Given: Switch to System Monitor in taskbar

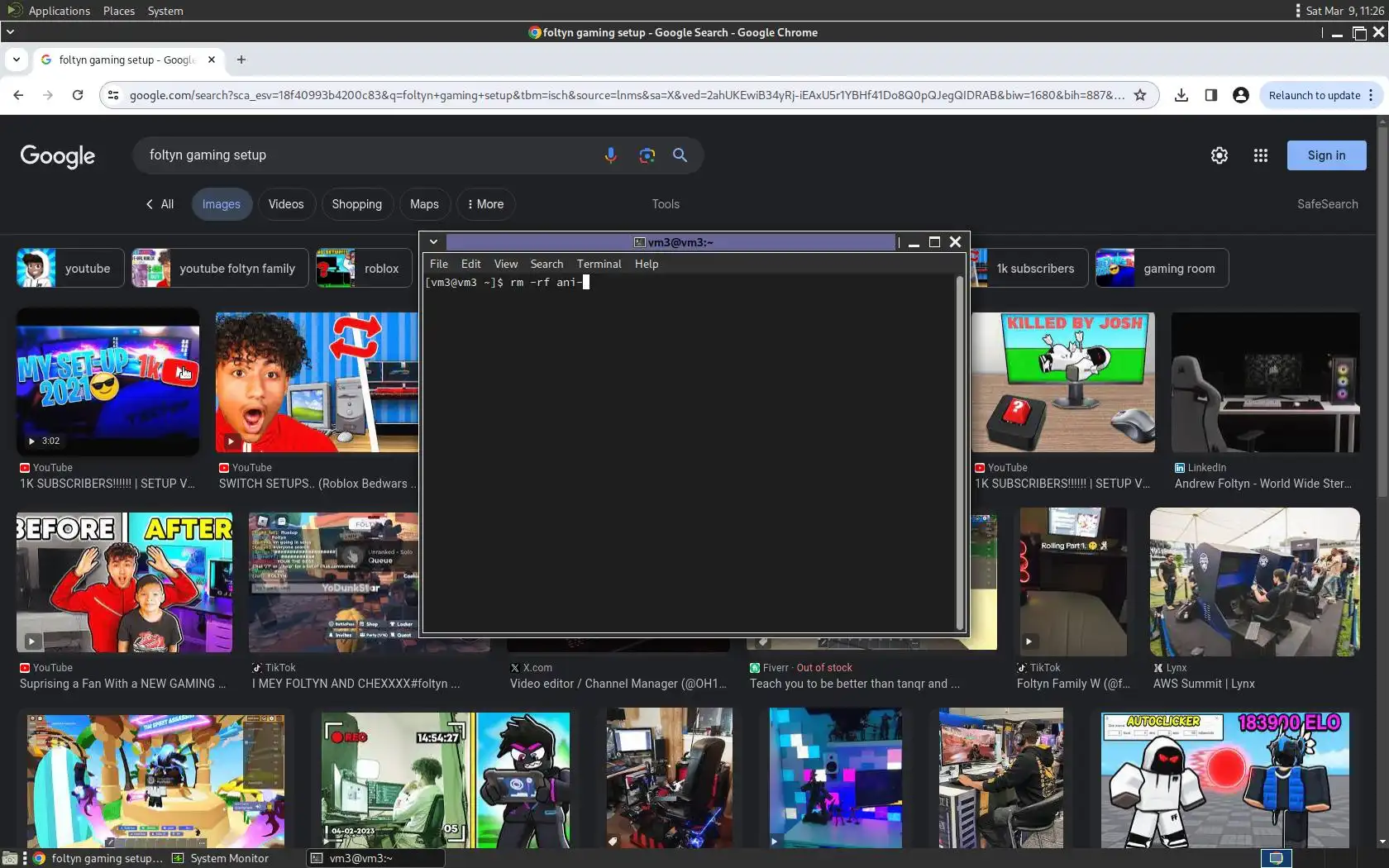Looking at the screenshot, I should 221,858.
